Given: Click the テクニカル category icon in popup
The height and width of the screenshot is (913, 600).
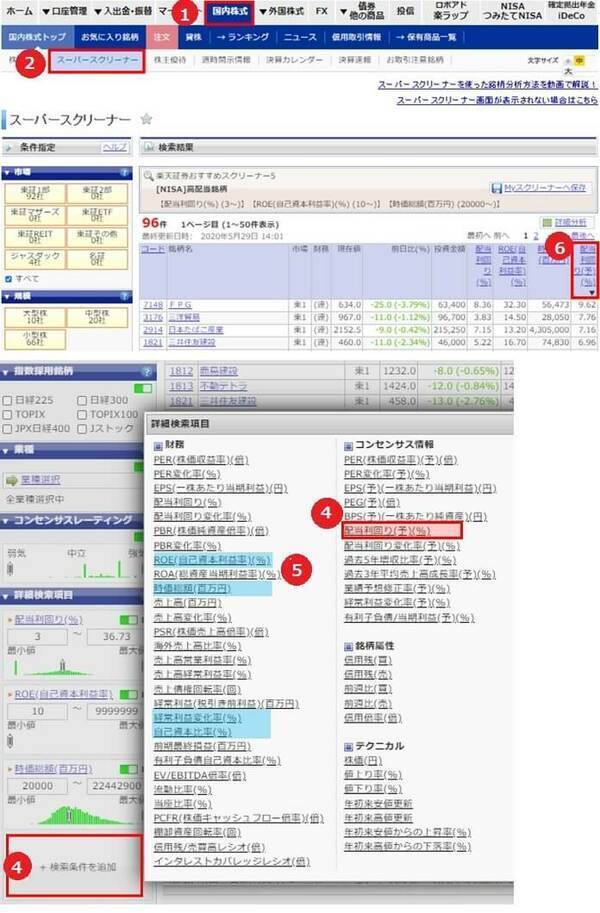Looking at the screenshot, I should point(348,746).
